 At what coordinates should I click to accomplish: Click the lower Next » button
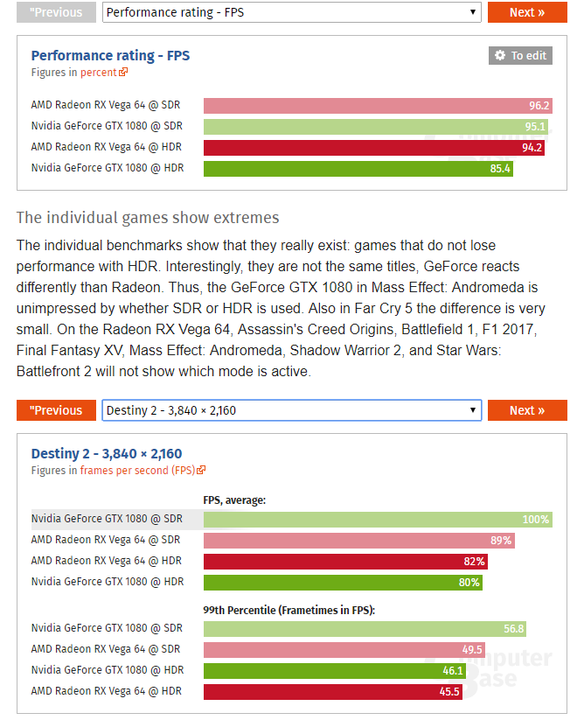[x=527, y=410]
